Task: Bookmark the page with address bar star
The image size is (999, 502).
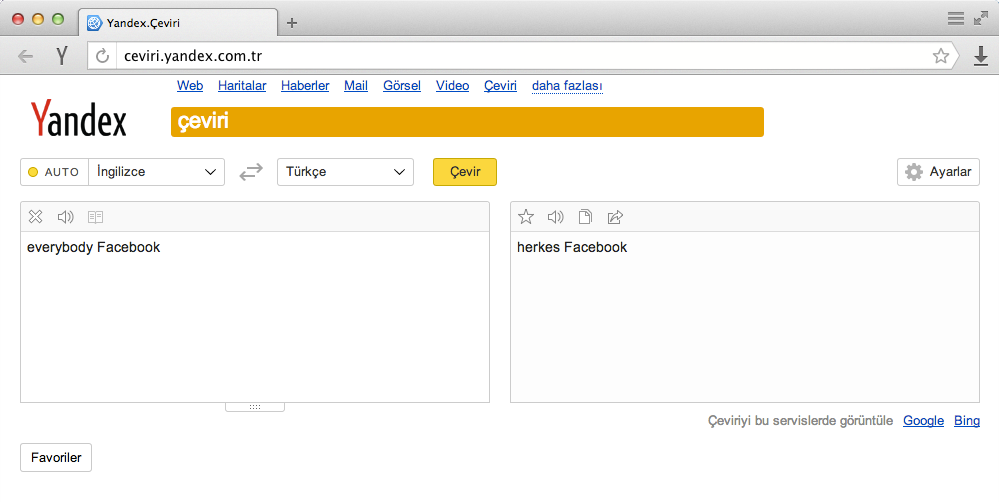Action: pos(941,56)
